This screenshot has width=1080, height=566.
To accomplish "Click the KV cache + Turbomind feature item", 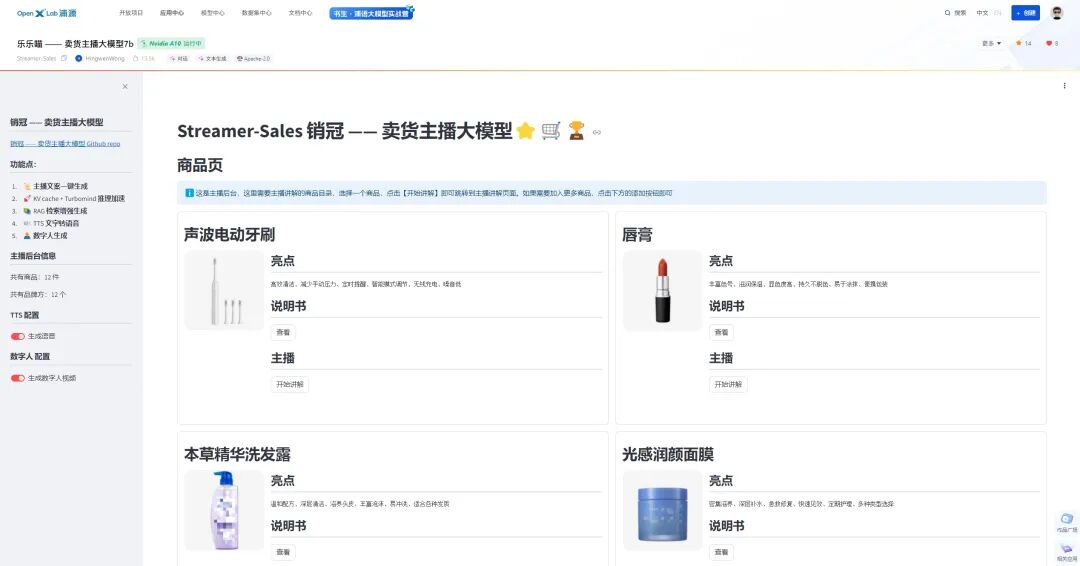I will coord(74,199).
